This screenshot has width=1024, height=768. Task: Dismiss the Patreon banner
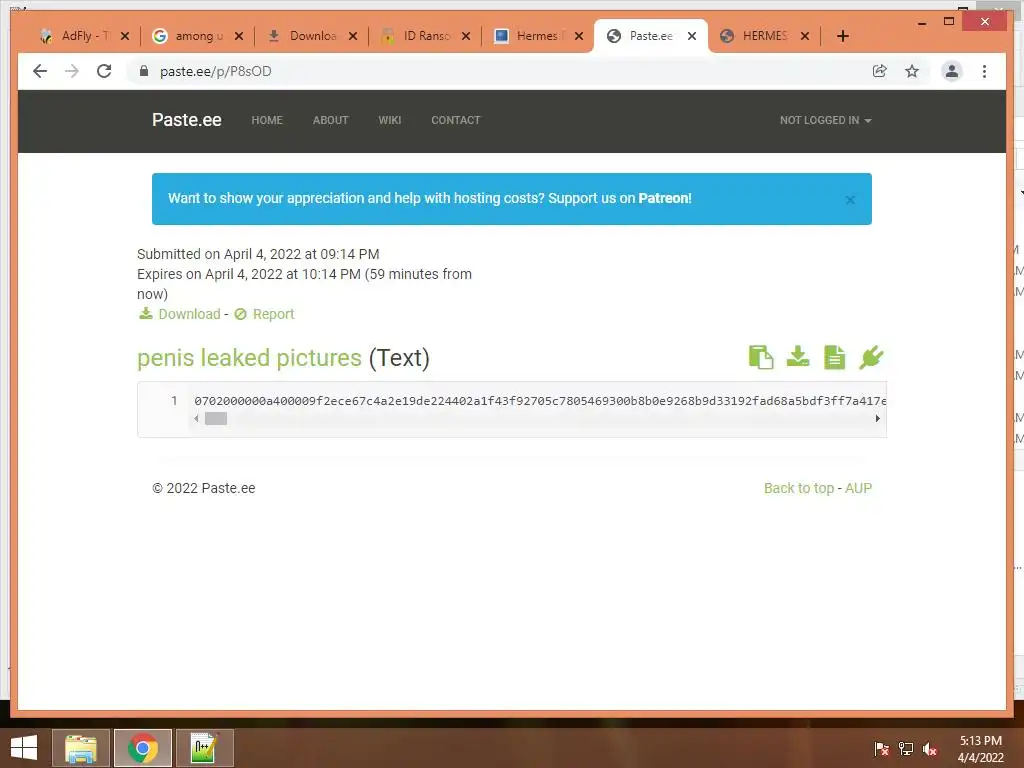pos(850,200)
